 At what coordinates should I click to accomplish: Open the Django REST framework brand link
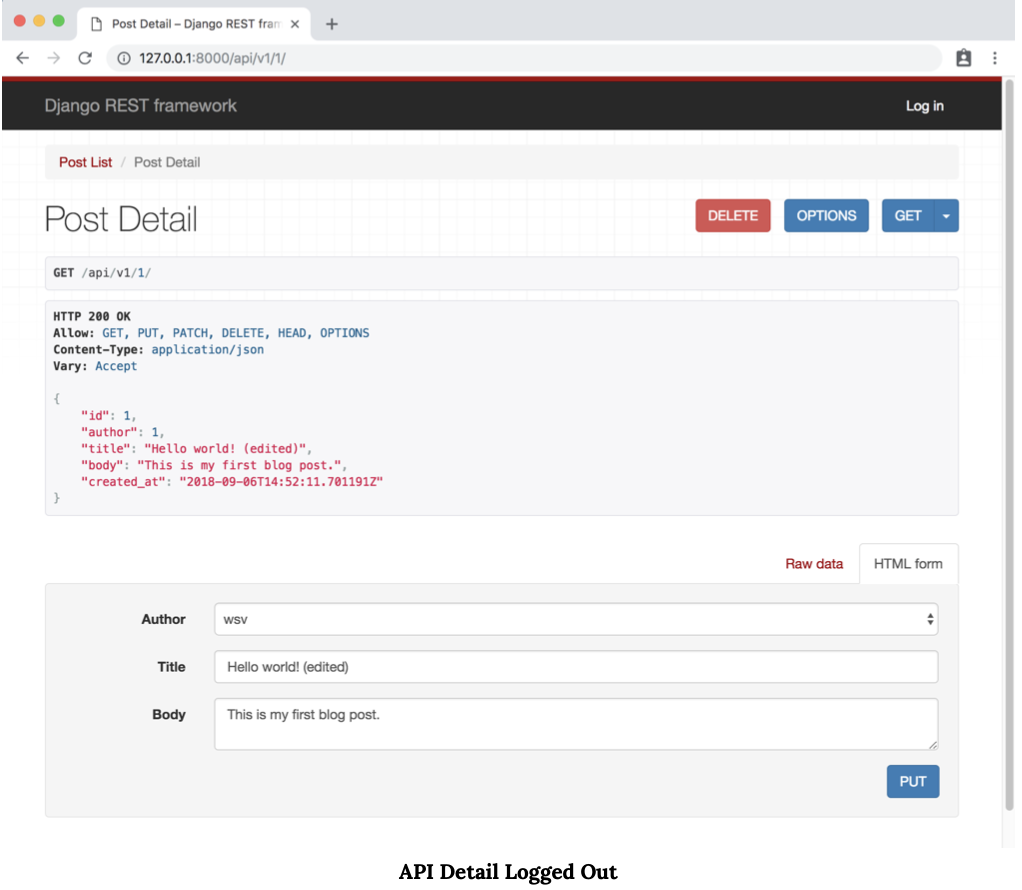pos(140,106)
